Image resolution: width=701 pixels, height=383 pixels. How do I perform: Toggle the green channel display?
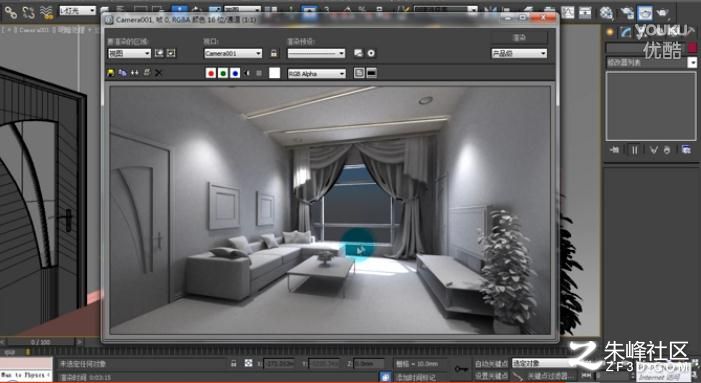click(223, 73)
